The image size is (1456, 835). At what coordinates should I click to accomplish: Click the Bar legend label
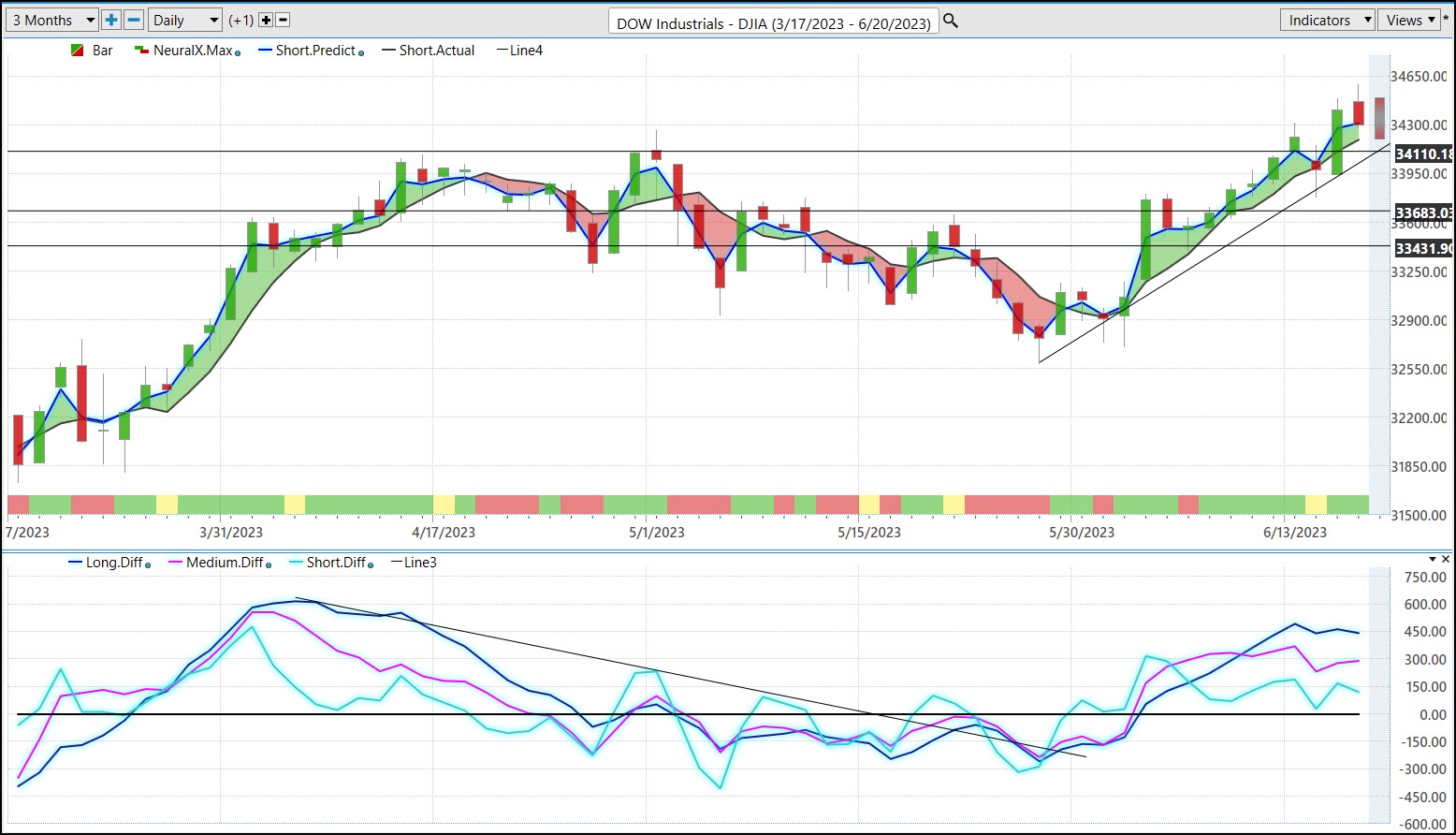coord(103,51)
